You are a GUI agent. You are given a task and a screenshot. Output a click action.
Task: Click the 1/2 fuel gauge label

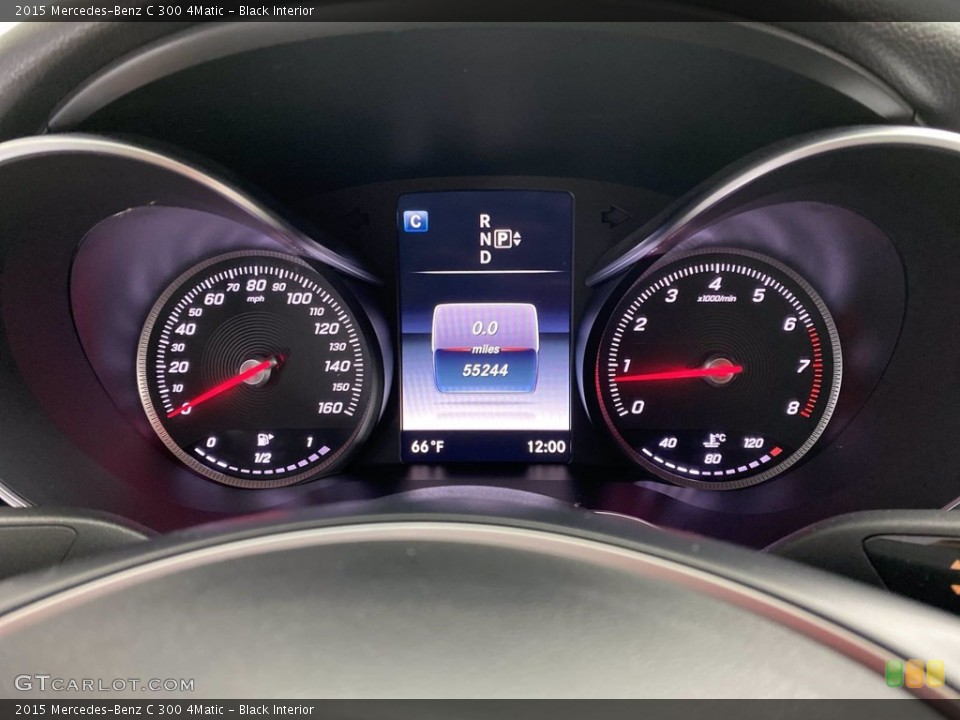(x=263, y=458)
